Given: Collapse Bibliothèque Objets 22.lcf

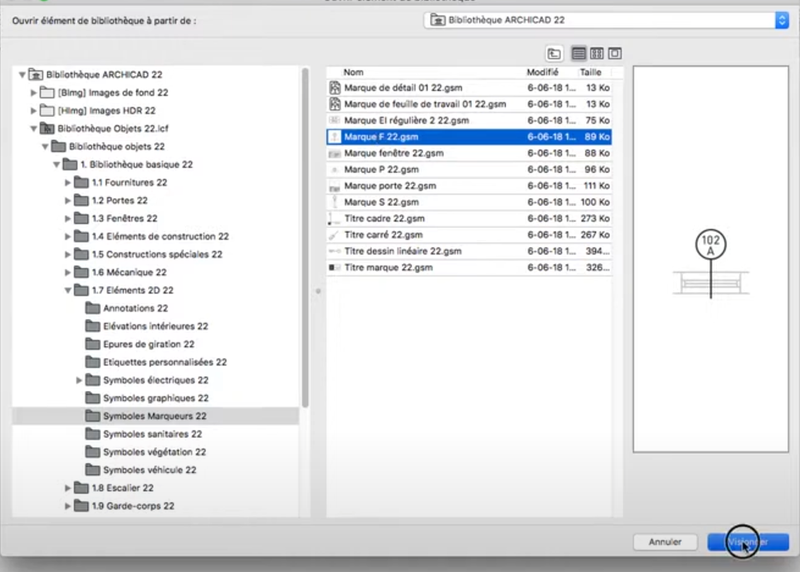Looking at the screenshot, I should click(x=33, y=129).
